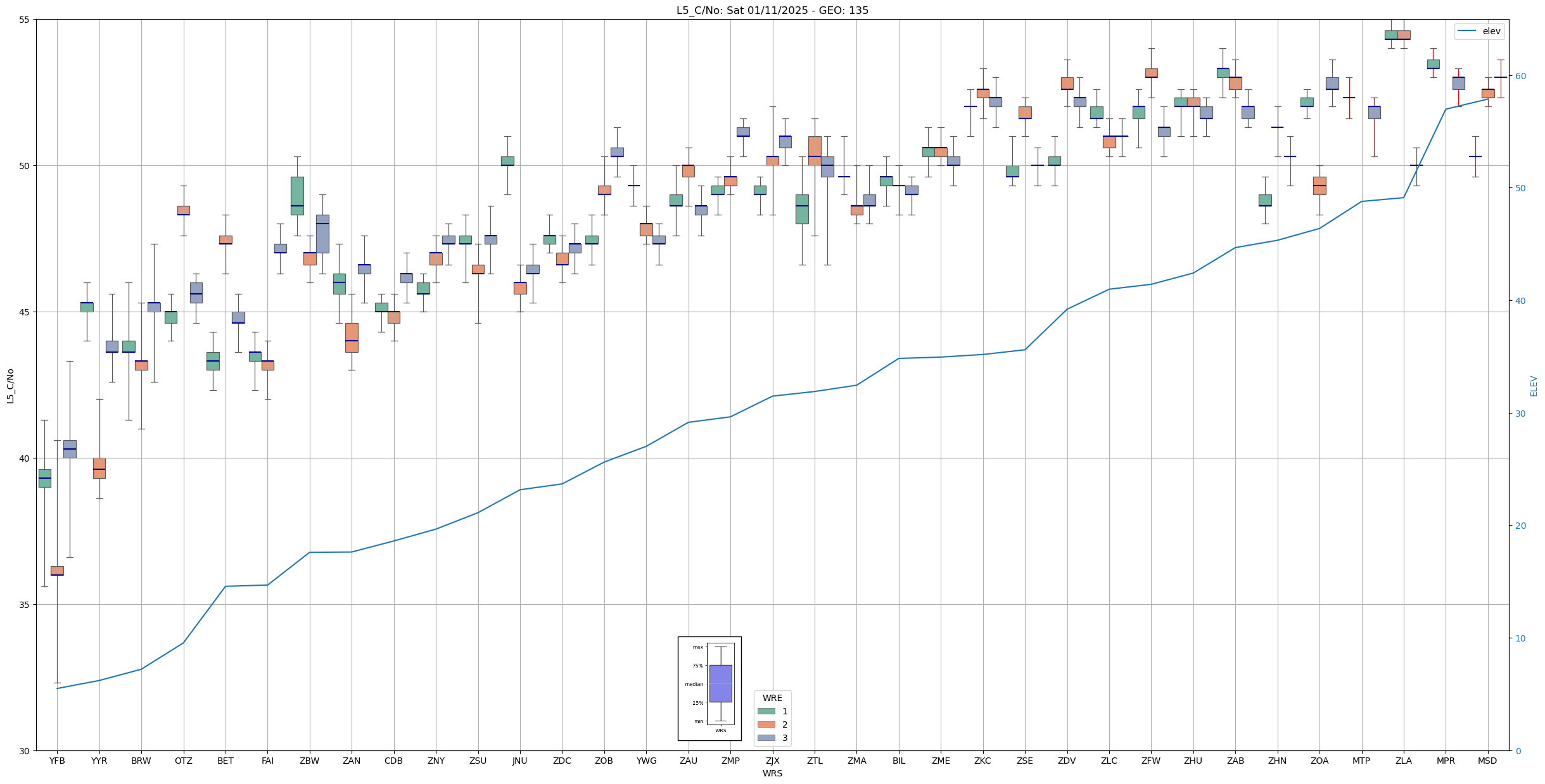Image resolution: width=1545 pixels, height=784 pixels.
Task: Click the L5_C/No y-axis title
Action: 10,385
